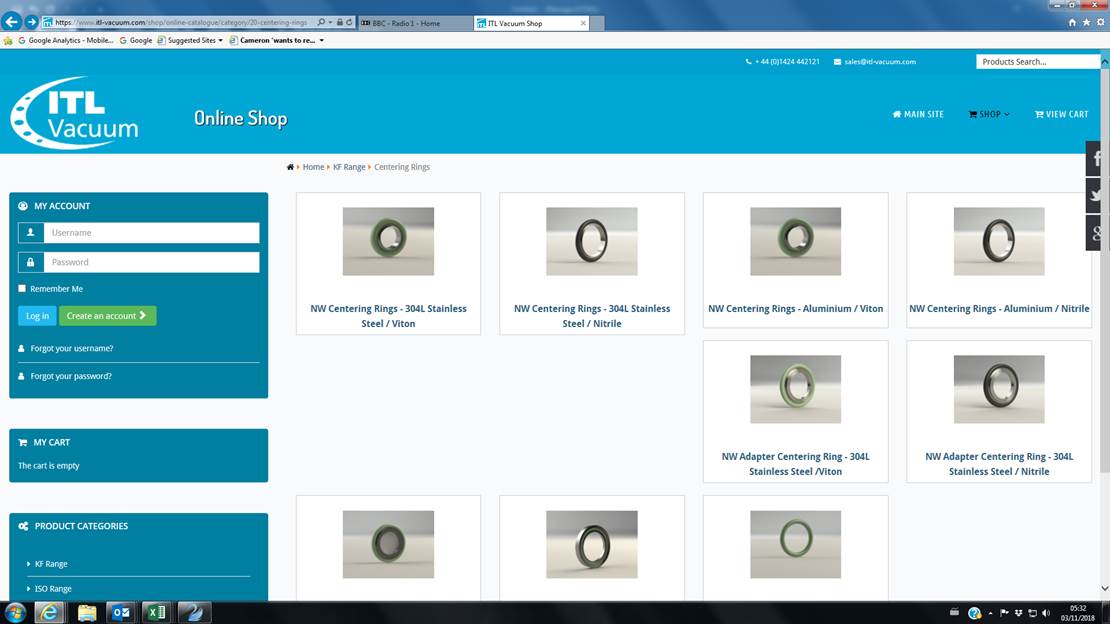This screenshot has height=624, width=1110.
Task: Click Windows Start button
Action: pyautogui.click(x=15, y=613)
